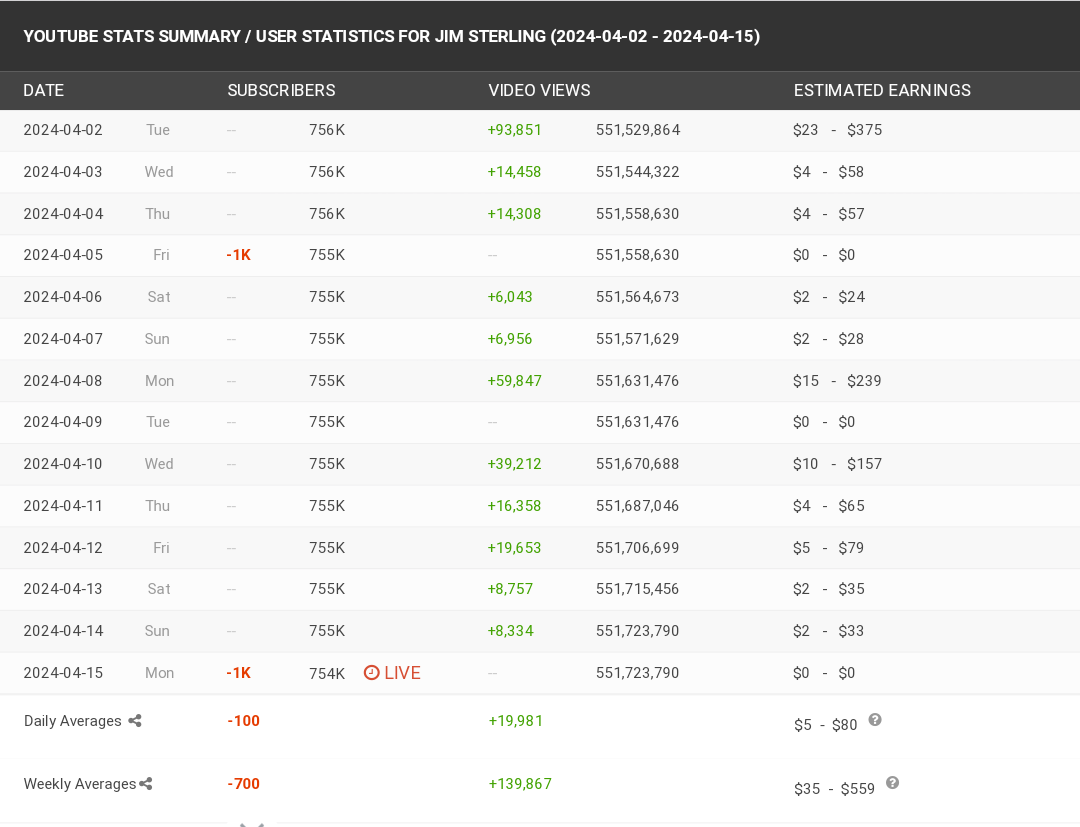Select the SUBSCRIBERS column header

click(281, 90)
